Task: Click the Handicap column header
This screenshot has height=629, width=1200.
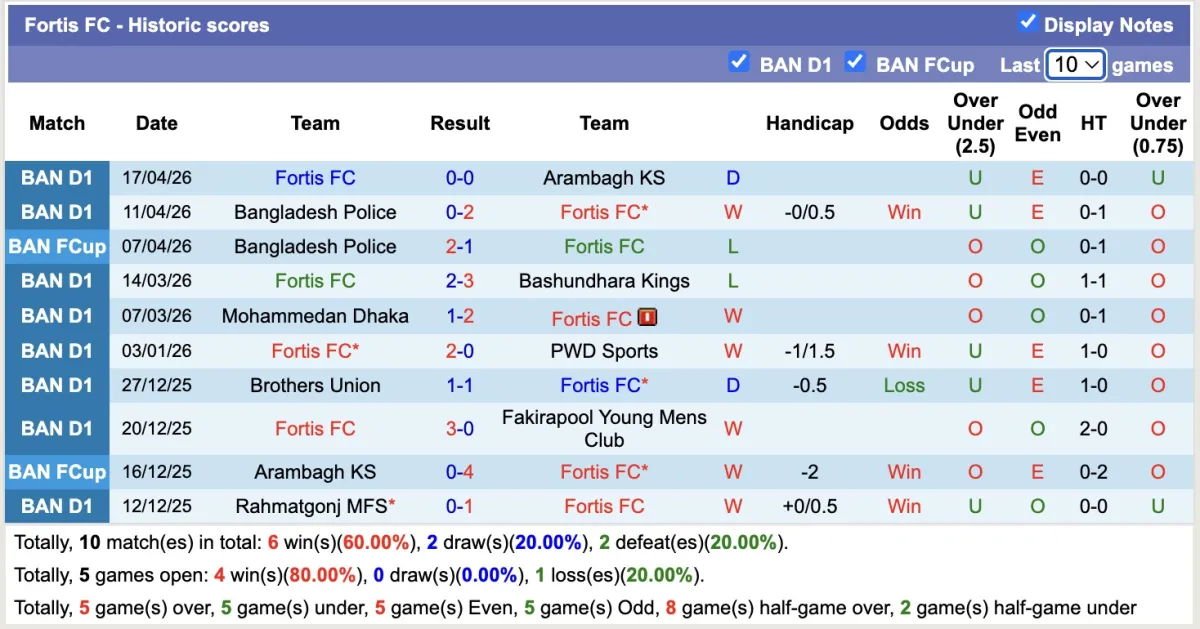Action: [809, 123]
